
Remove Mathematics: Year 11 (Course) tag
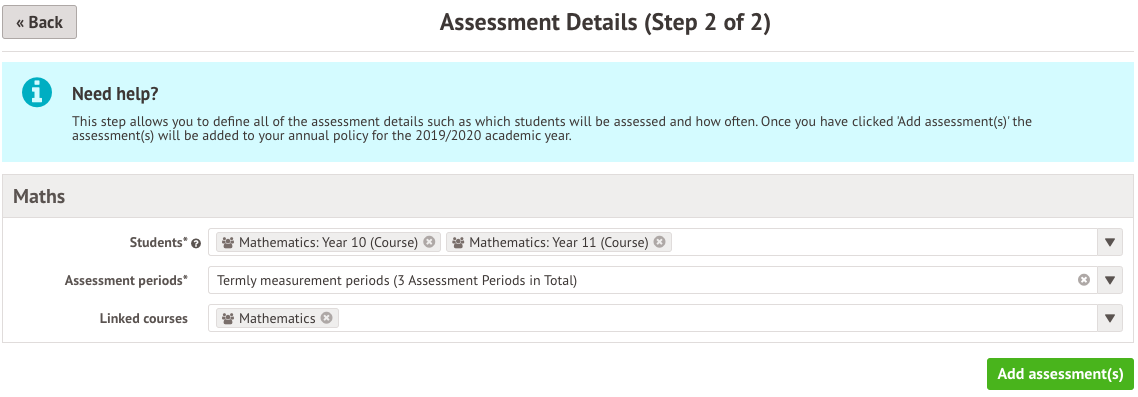click(x=659, y=242)
